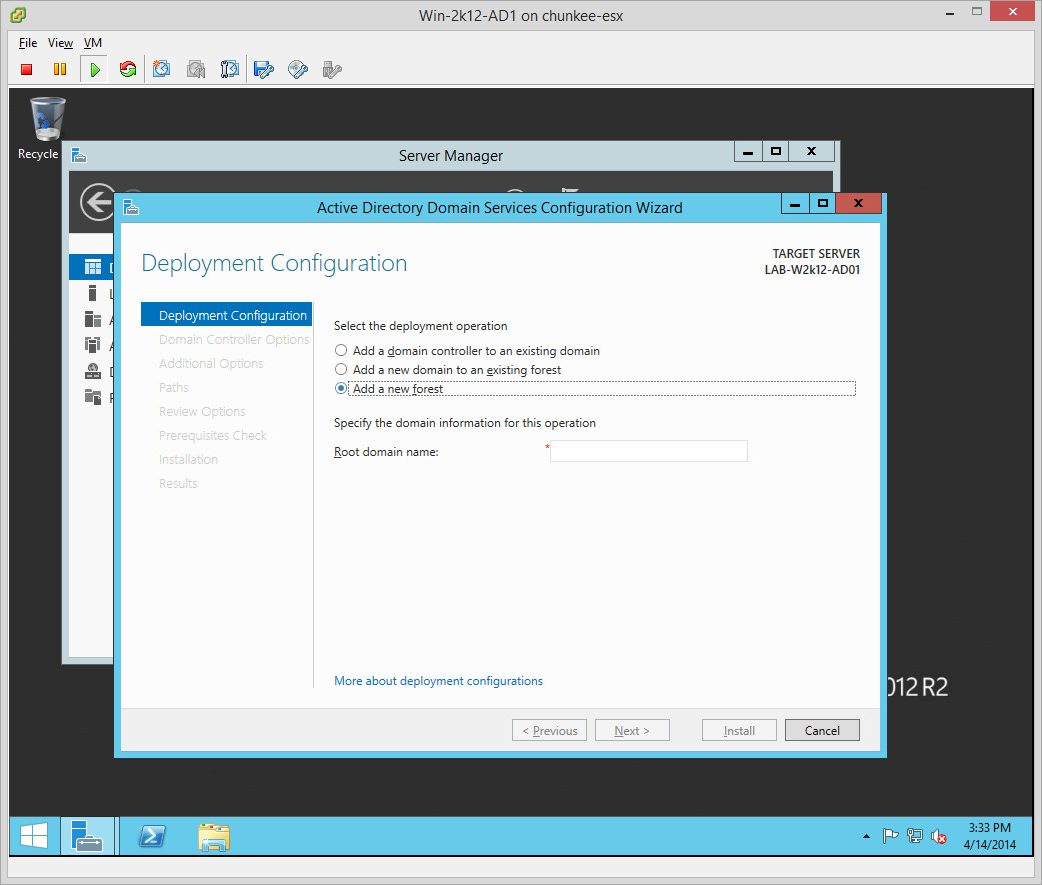Select Add a domain controller to existing domain

(x=342, y=351)
